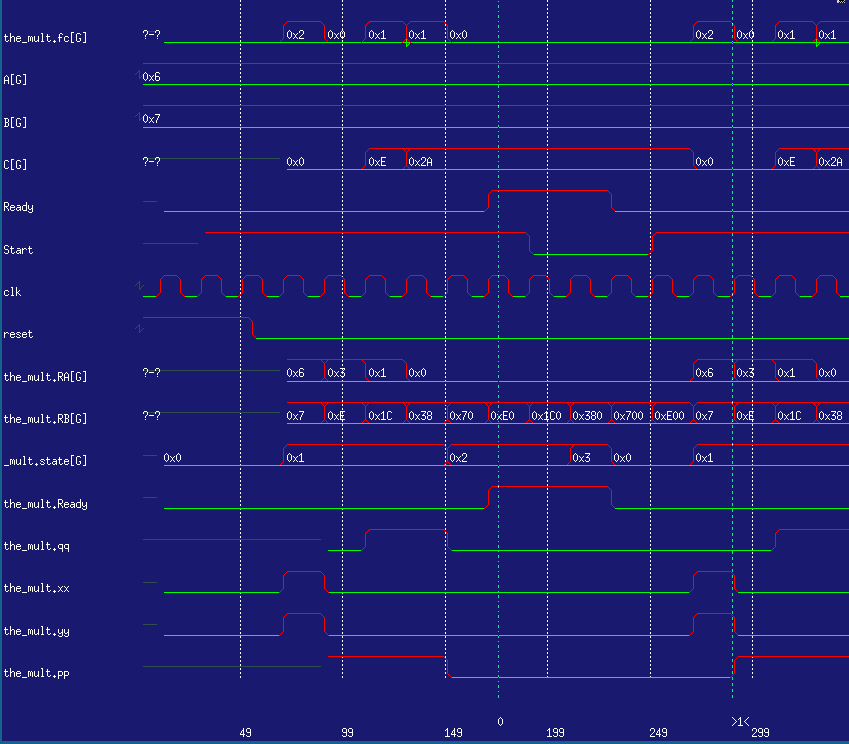The height and width of the screenshot is (744, 849).
Task: Select the _mult.state[G] signal label
Action: pos(45,461)
